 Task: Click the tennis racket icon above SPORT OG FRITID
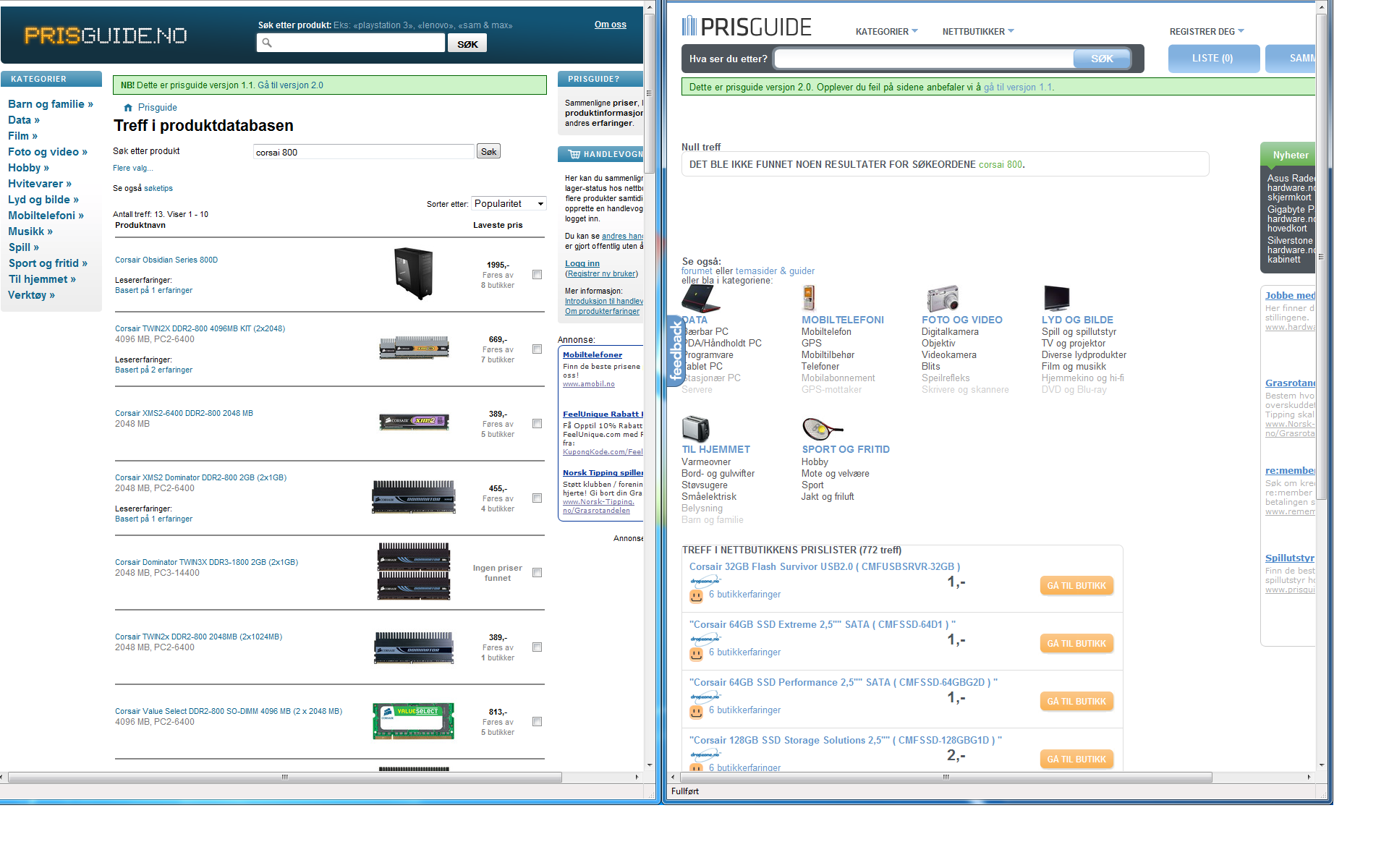(823, 428)
